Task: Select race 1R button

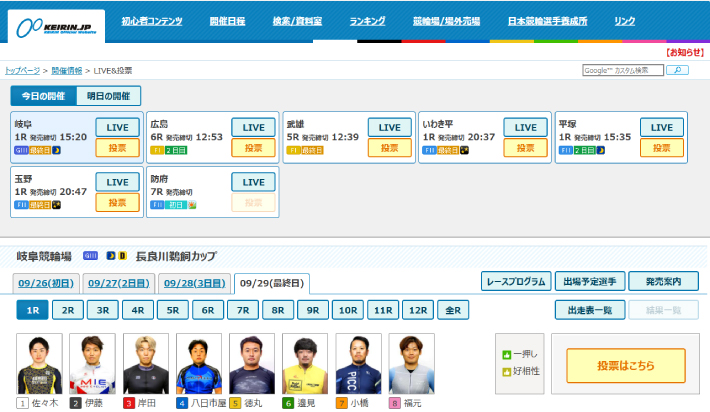Action: click(33, 310)
